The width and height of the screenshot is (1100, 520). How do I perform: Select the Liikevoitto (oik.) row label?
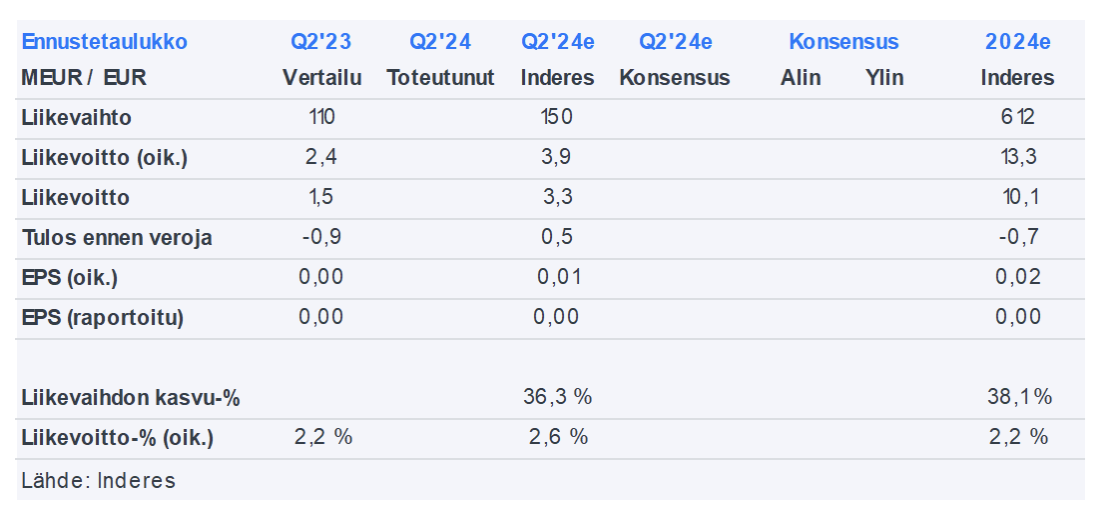[104, 158]
